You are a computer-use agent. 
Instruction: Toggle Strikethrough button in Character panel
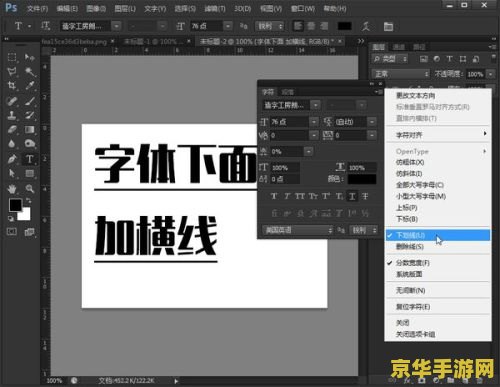pyautogui.click(x=365, y=196)
